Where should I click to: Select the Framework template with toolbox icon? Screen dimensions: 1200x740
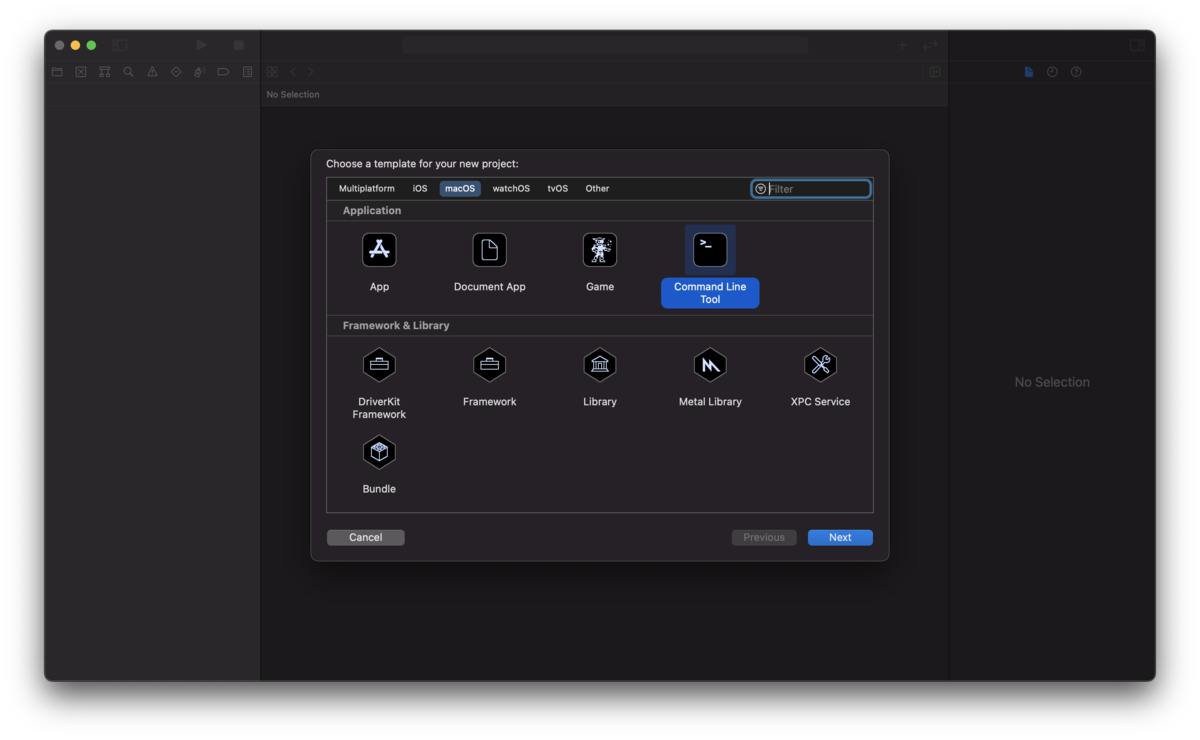click(x=489, y=365)
